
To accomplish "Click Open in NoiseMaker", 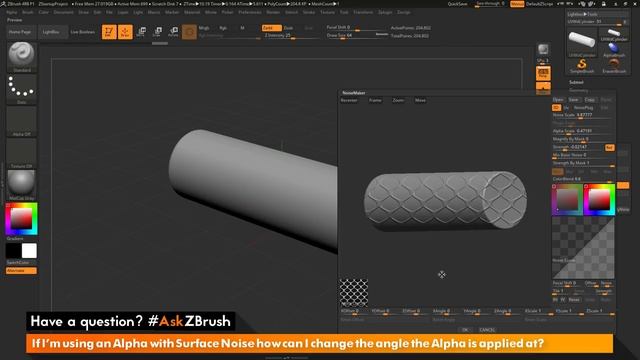I will point(558,100).
